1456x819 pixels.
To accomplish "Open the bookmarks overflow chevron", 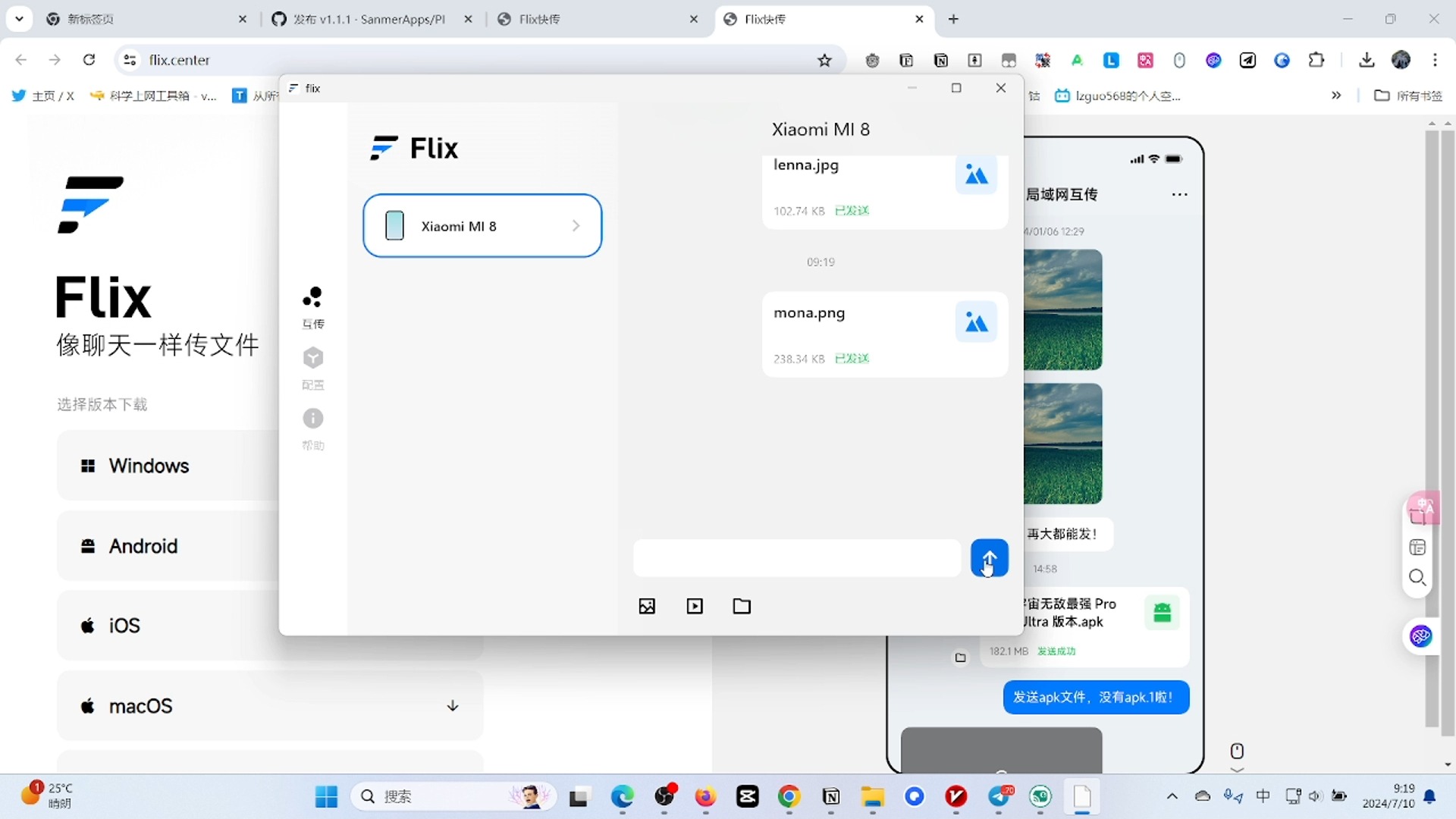I will 1337,96.
